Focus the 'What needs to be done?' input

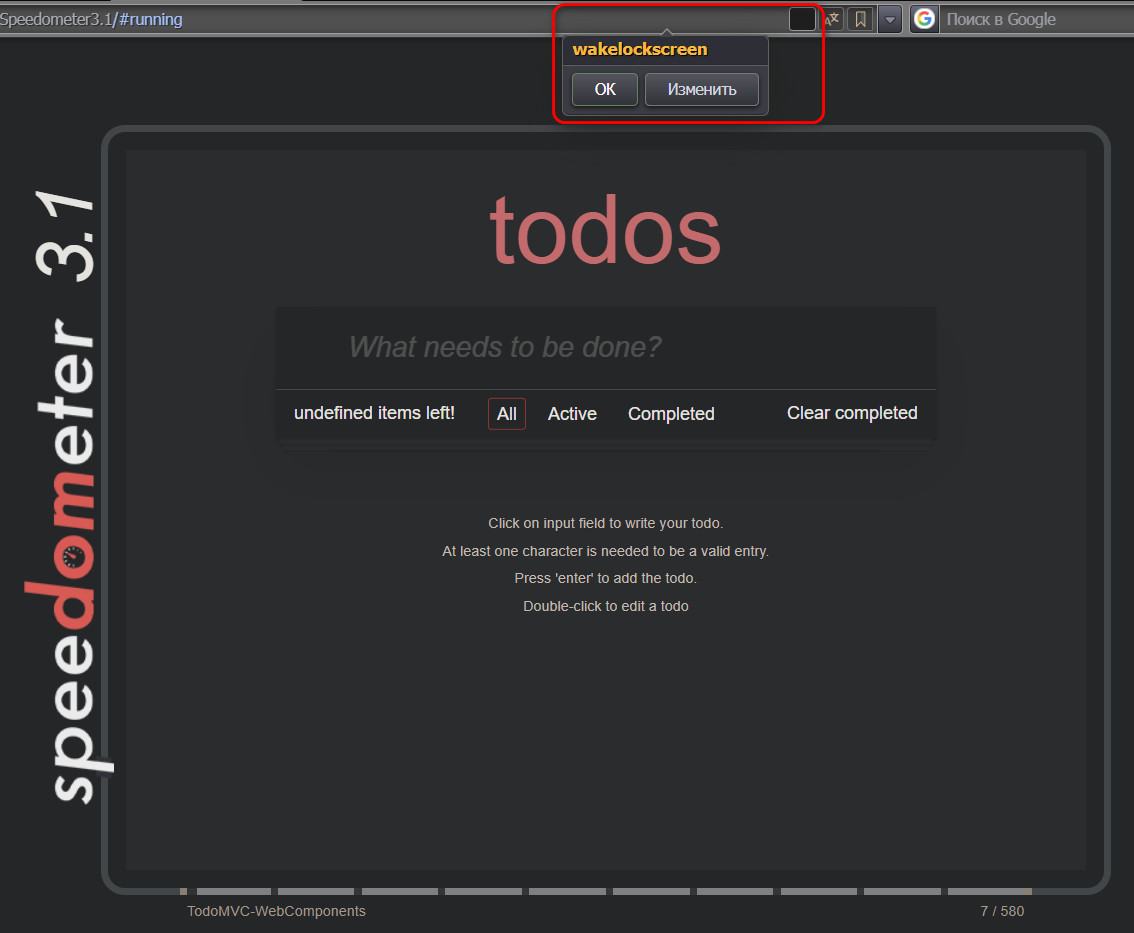coord(605,348)
